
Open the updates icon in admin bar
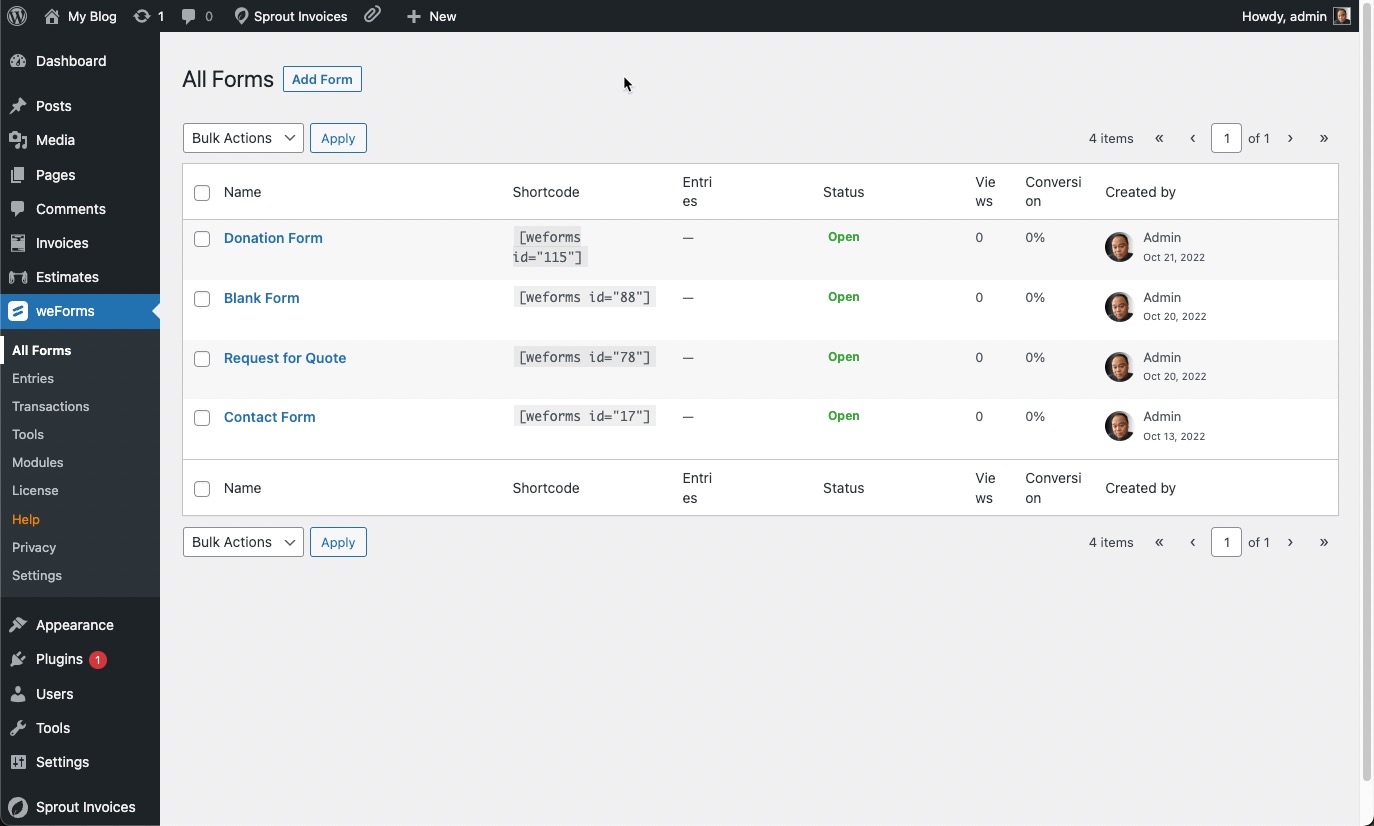[143, 16]
